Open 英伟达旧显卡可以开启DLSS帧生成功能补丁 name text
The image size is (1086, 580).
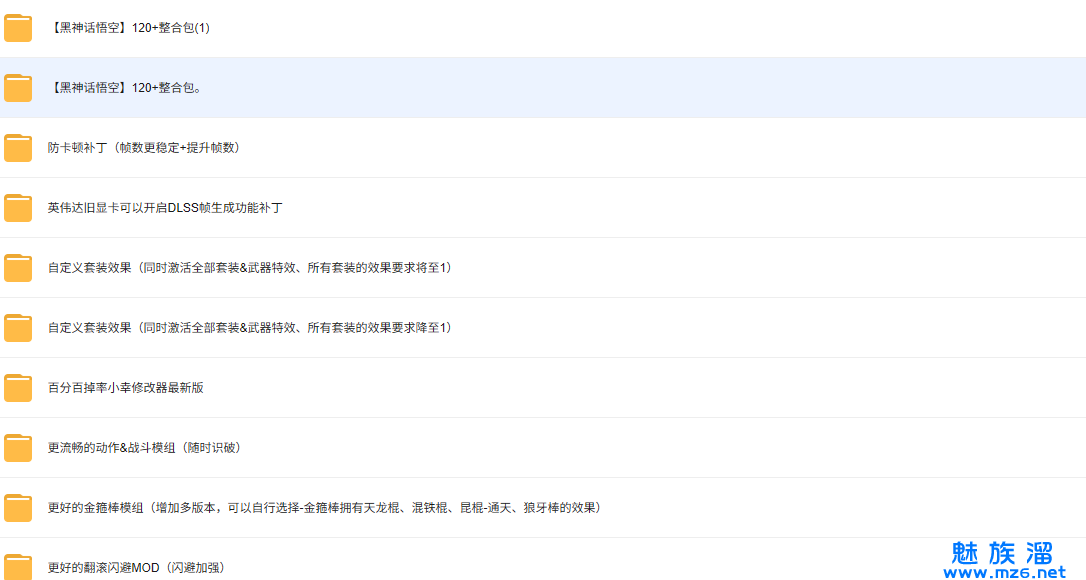pyautogui.click(x=165, y=208)
